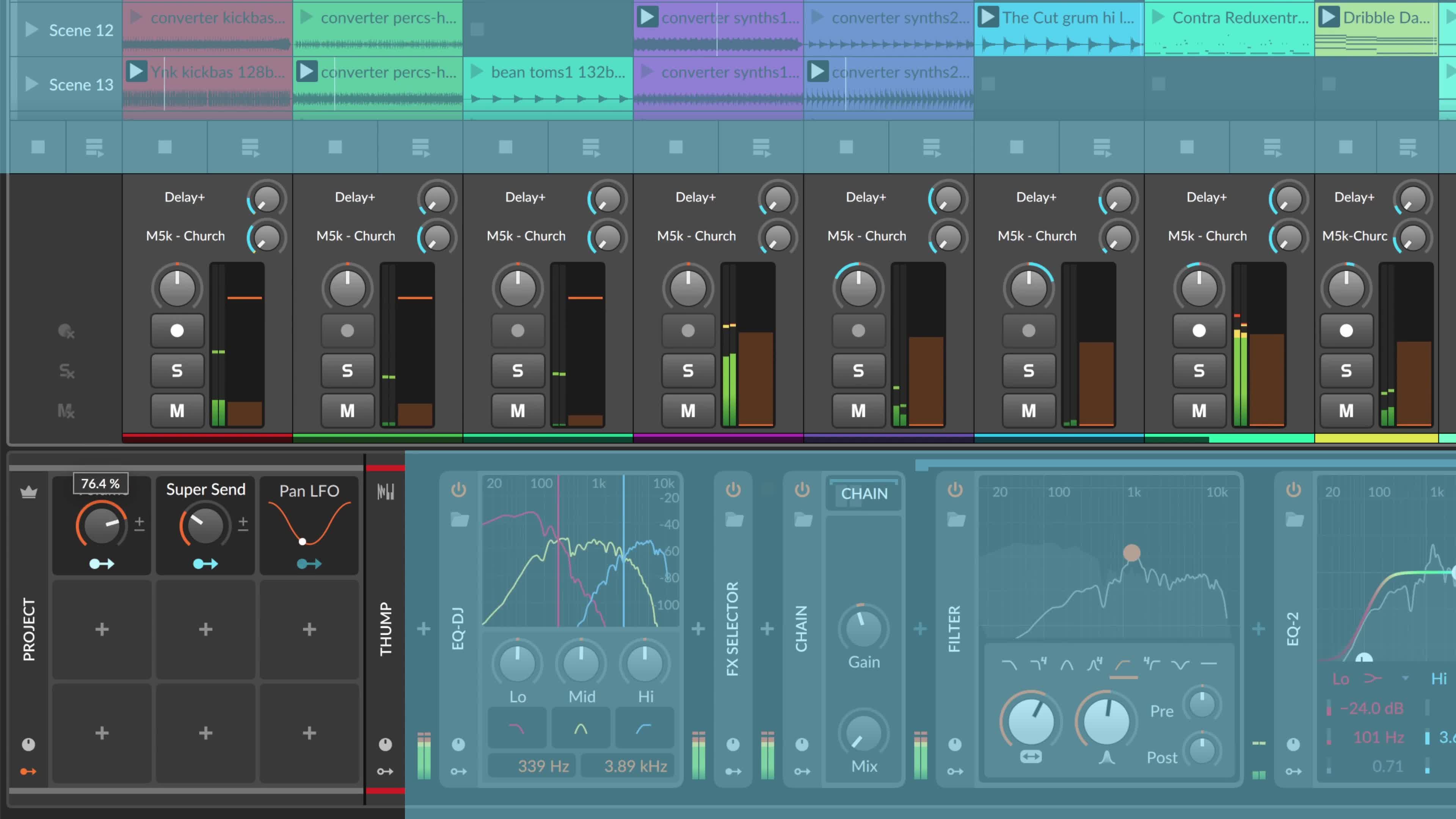Select the notch filter shape in FILTER

click(1180, 665)
